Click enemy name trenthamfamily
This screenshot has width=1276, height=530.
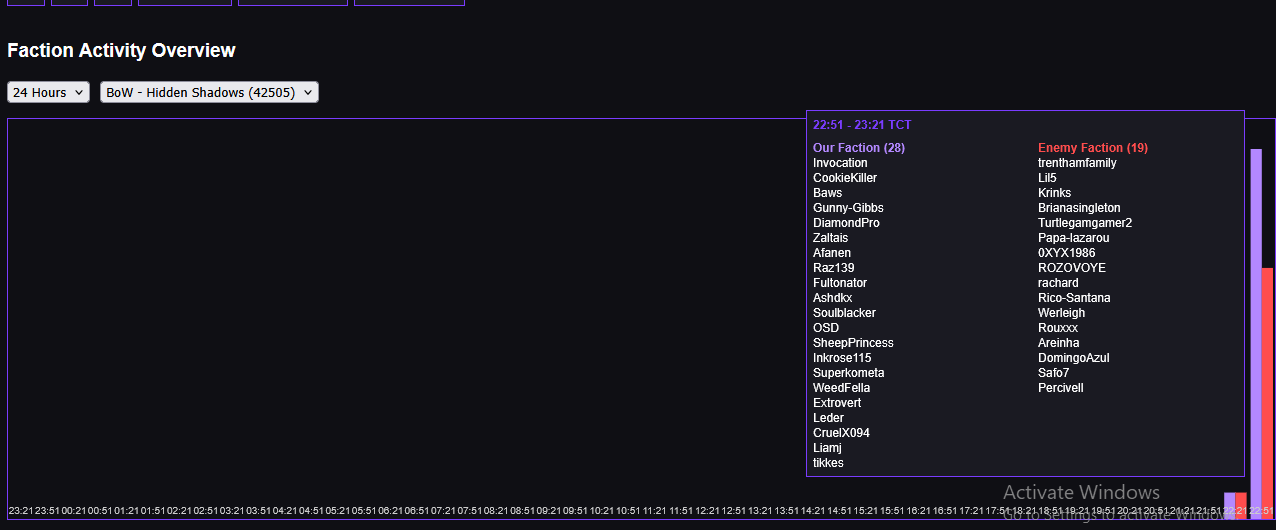1077,163
